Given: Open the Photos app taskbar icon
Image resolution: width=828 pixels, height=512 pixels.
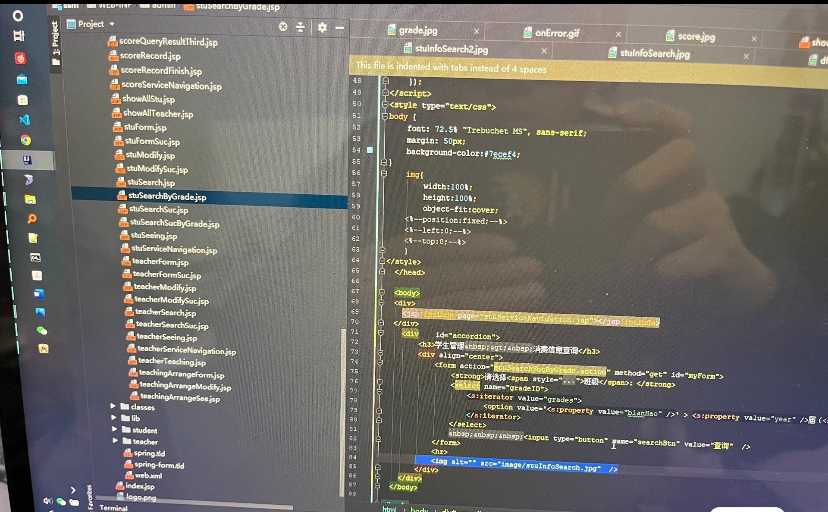Looking at the screenshot, I should pos(40,312).
